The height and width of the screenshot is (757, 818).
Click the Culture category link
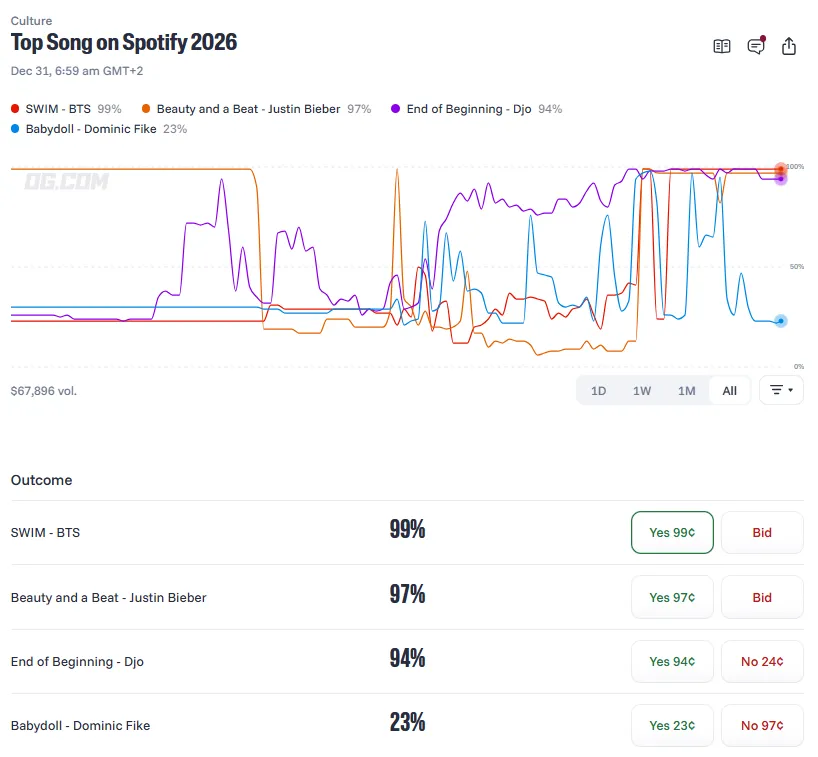[31, 21]
